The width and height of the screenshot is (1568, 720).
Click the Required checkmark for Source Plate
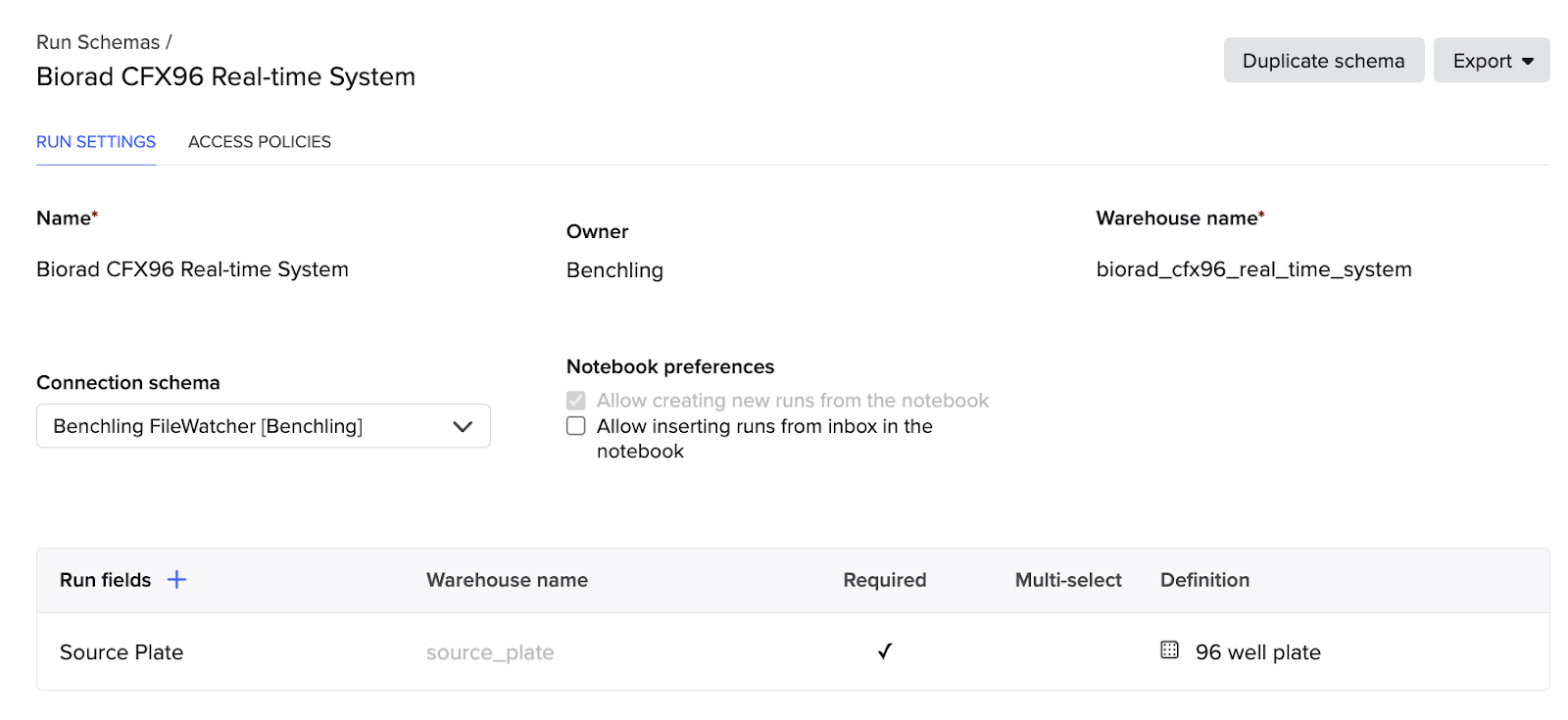click(885, 651)
